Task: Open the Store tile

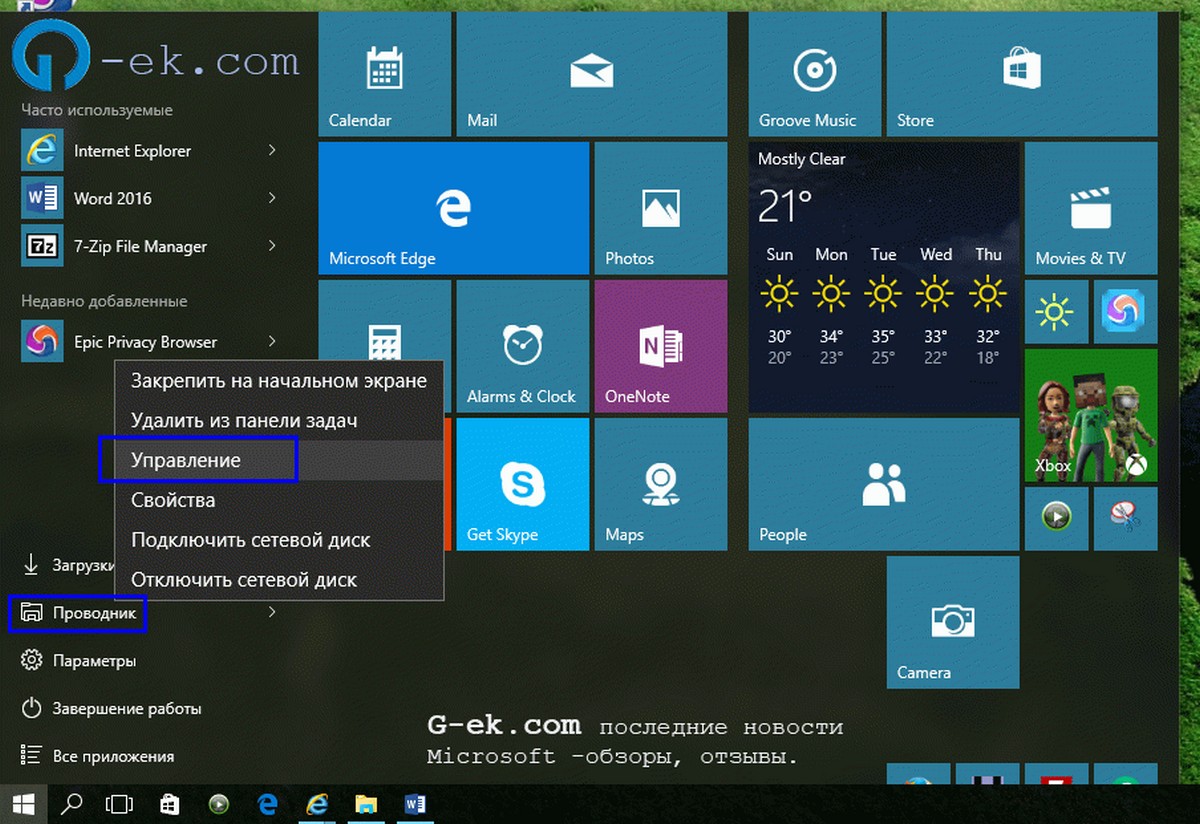Action: 1022,74
